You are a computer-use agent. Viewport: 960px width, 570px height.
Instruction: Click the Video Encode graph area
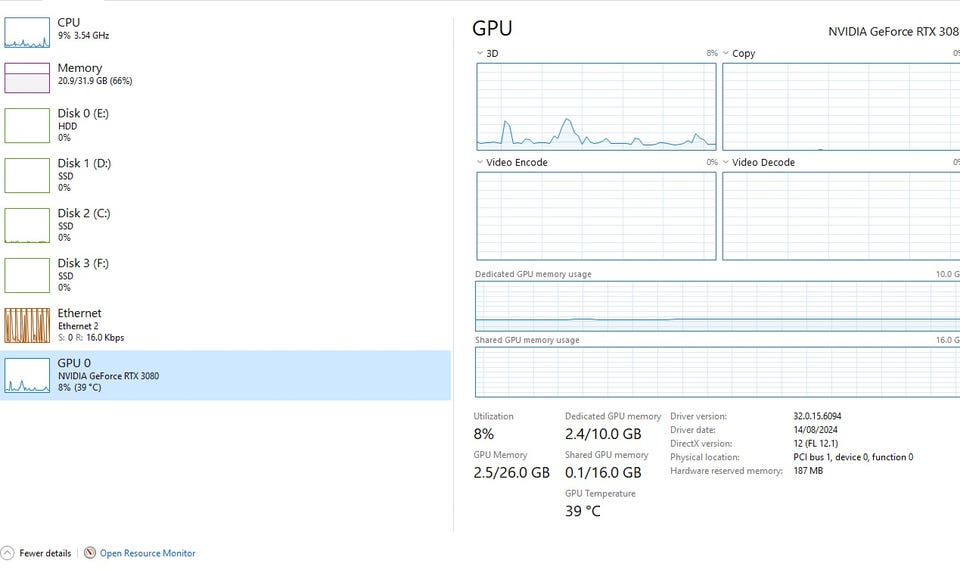pos(596,216)
